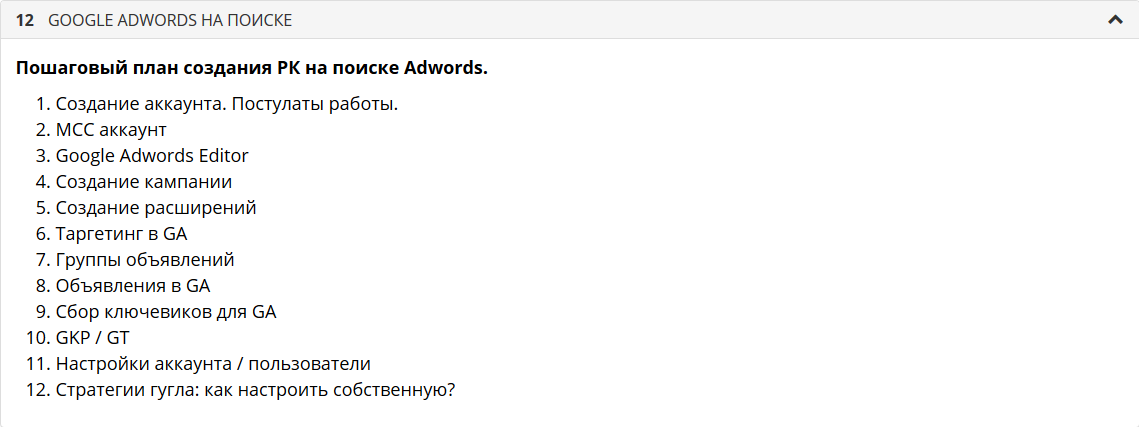
Task: Click the 'Создание кампании' list item
Action: [x=144, y=182]
